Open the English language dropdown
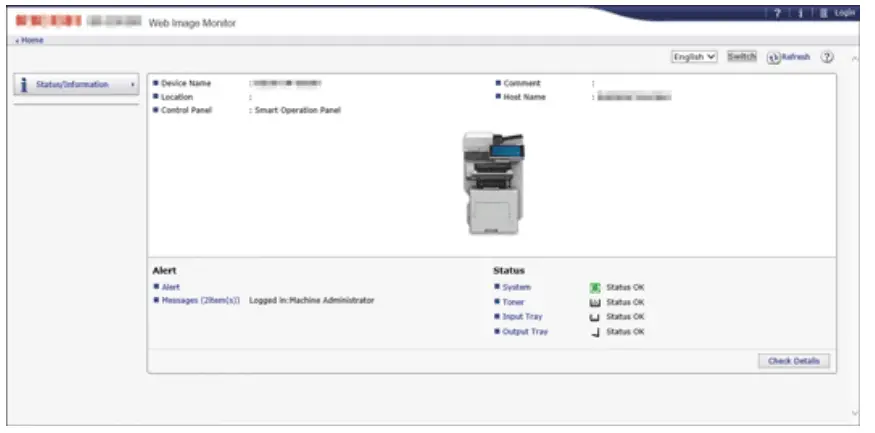The image size is (875, 433). click(694, 57)
